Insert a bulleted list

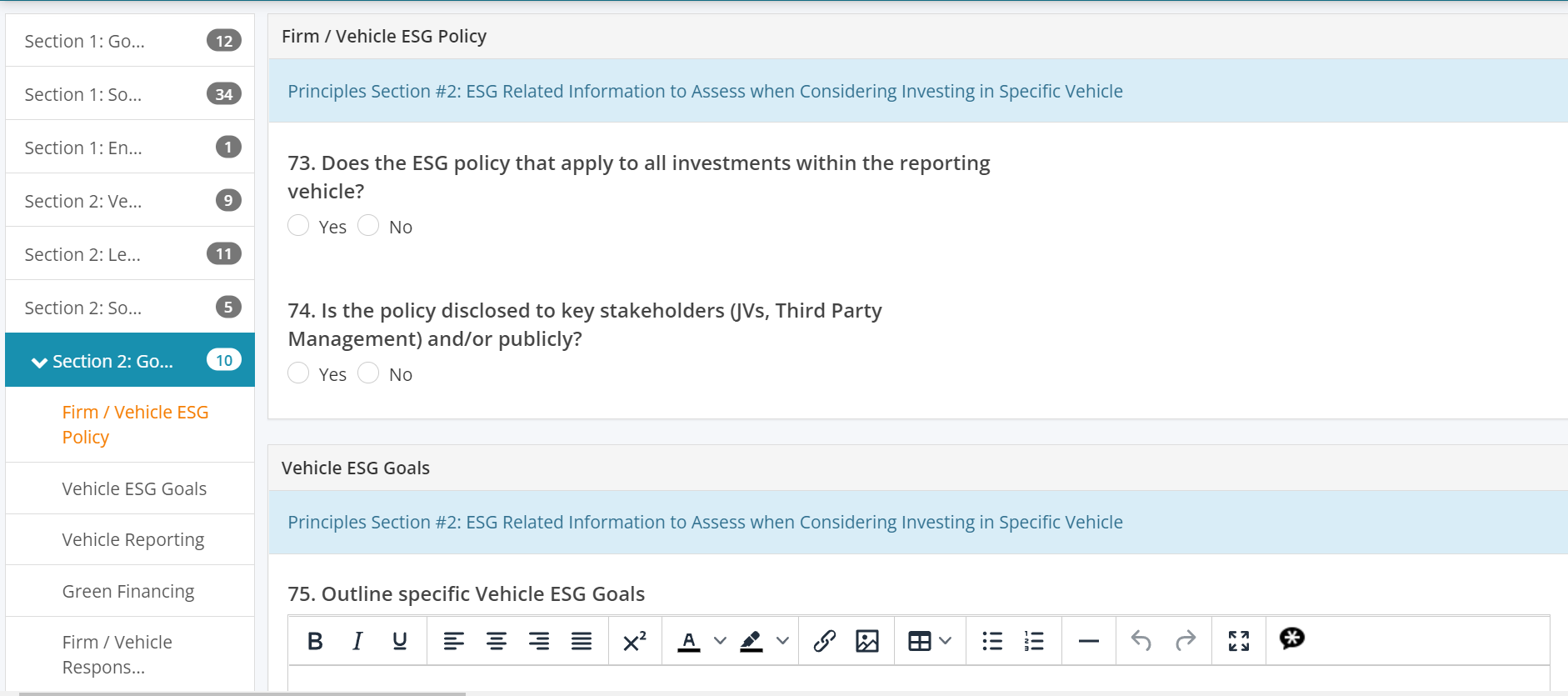coord(992,641)
